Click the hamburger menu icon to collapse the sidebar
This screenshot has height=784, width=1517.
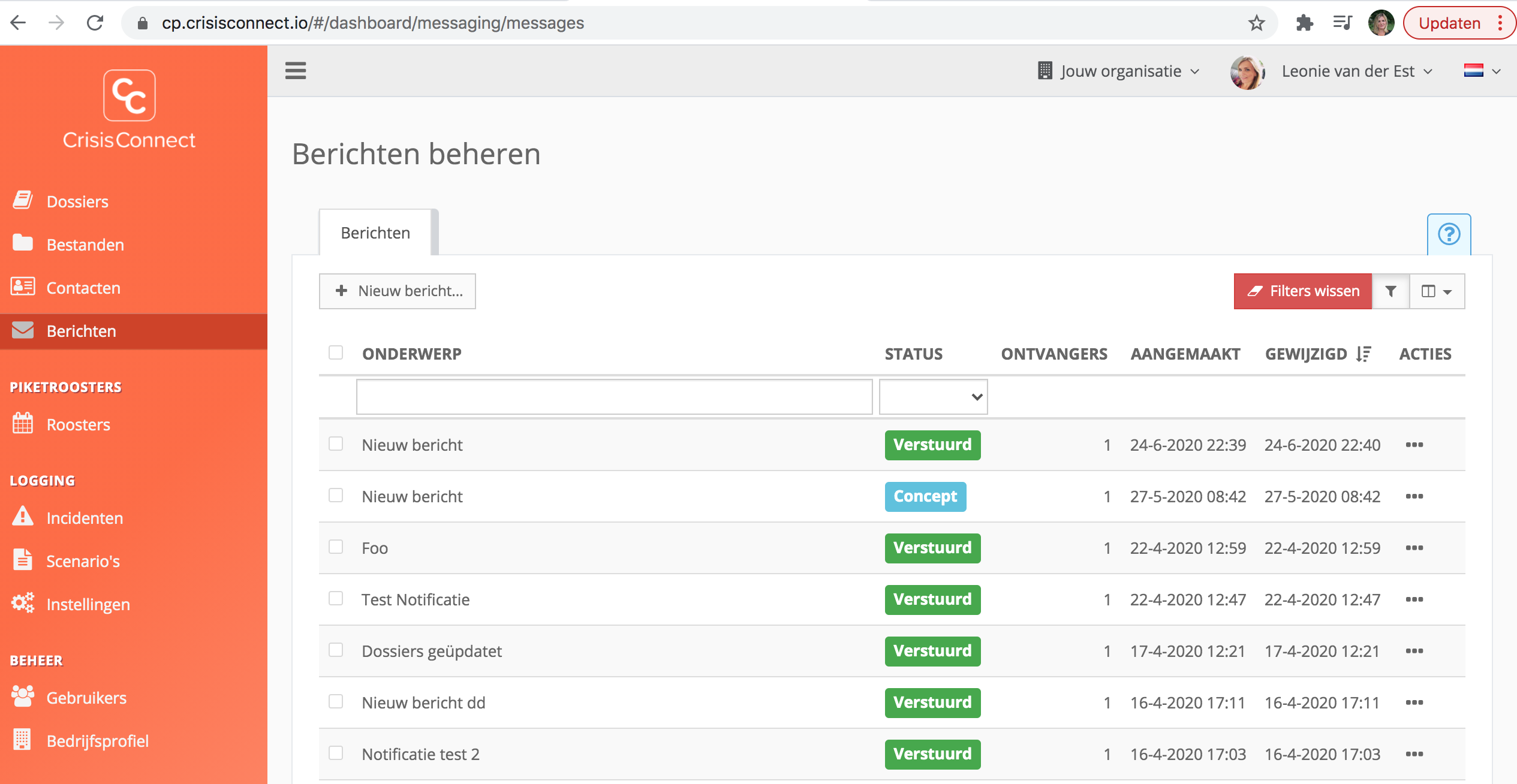(295, 71)
